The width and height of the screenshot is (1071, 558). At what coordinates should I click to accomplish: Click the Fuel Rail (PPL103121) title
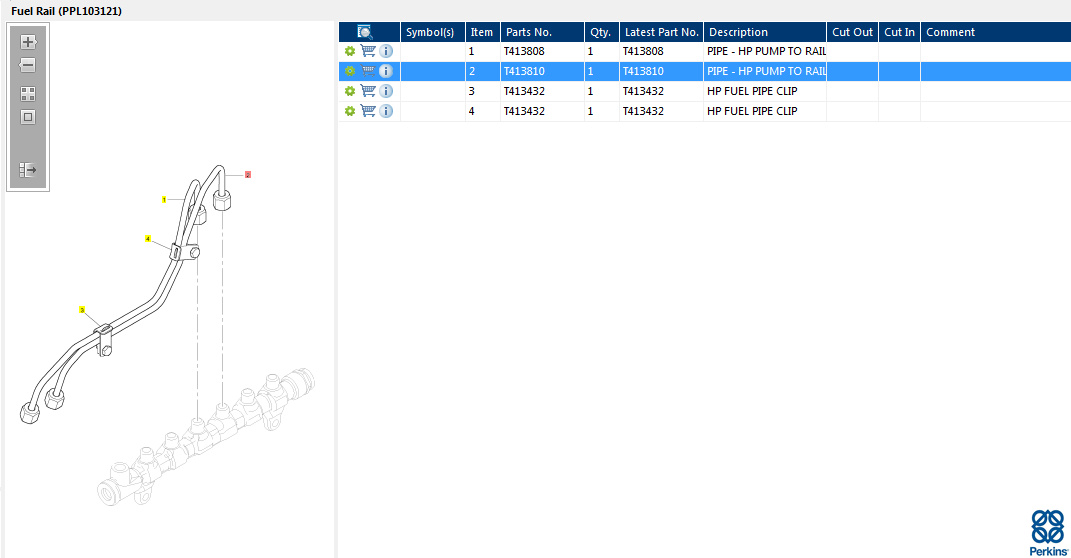[66, 11]
